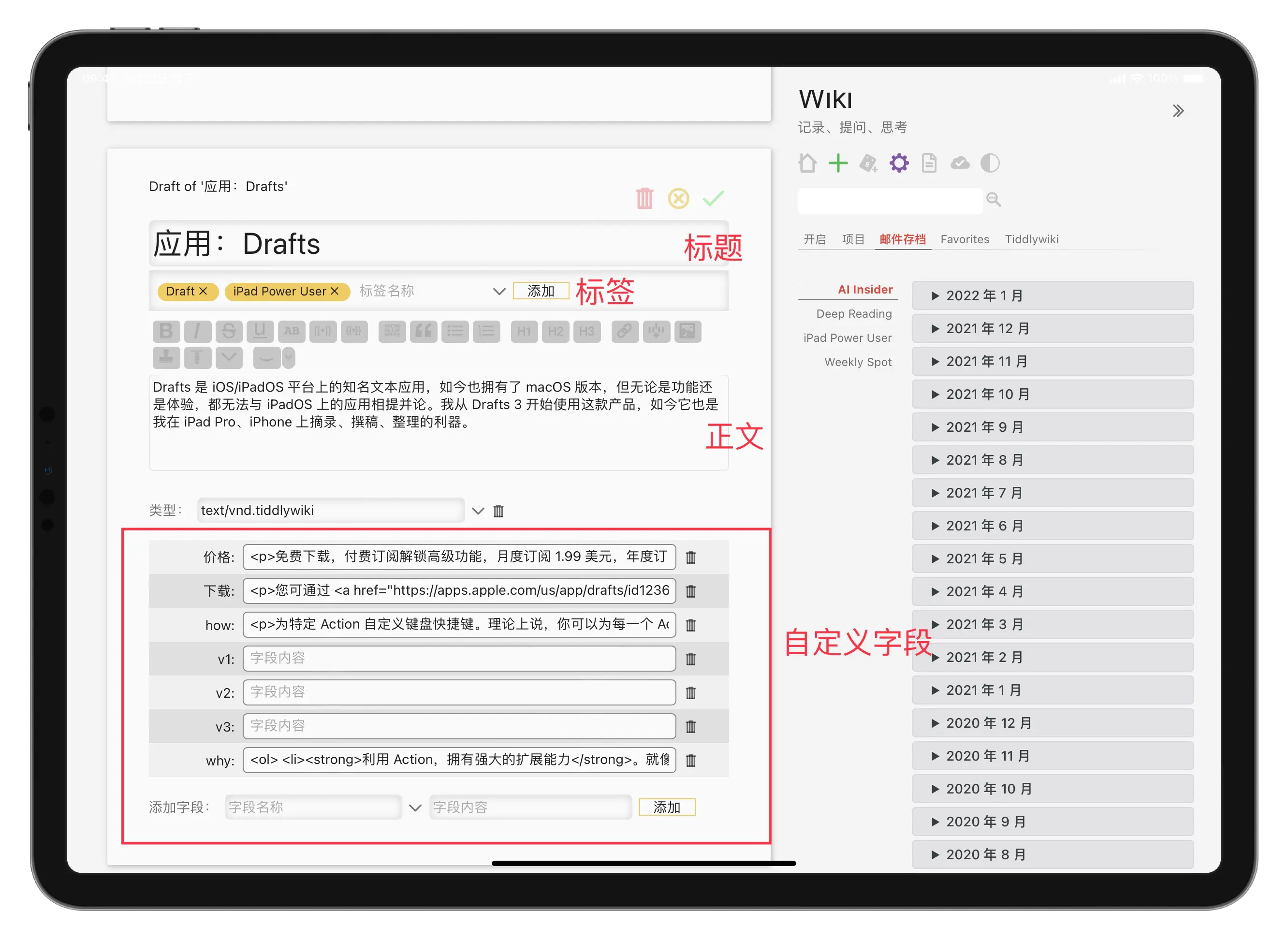Viewport: 1288px width, 940px height.
Task: Apply italic formatting
Action: (197, 331)
